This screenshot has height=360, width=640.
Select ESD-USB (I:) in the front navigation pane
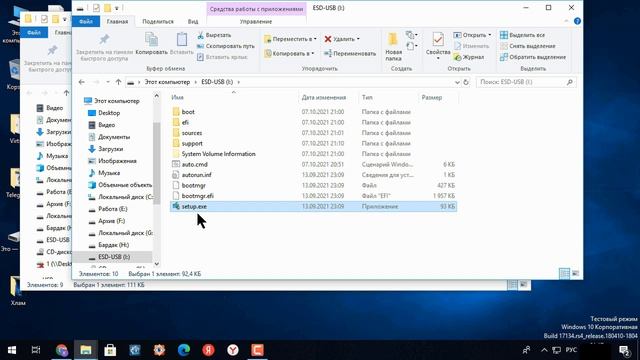[x=114, y=257]
